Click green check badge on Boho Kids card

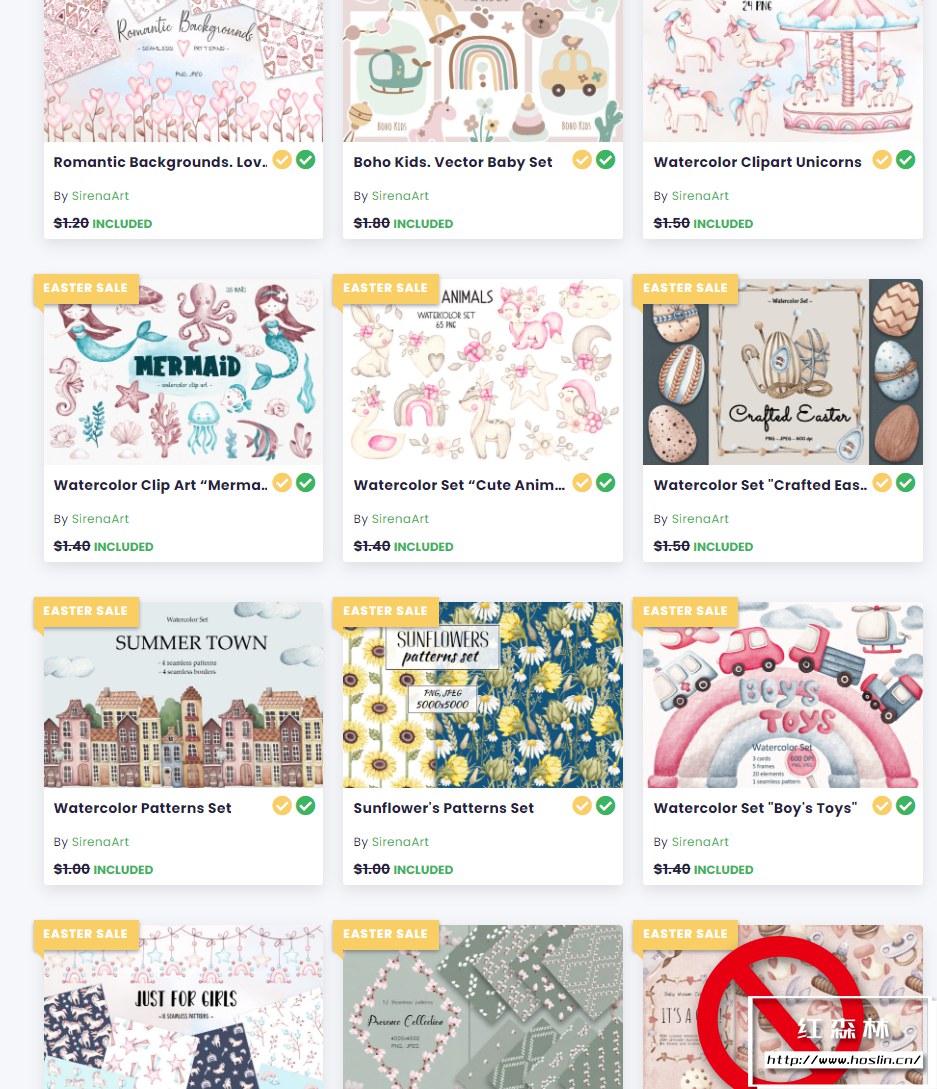coord(606,160)
